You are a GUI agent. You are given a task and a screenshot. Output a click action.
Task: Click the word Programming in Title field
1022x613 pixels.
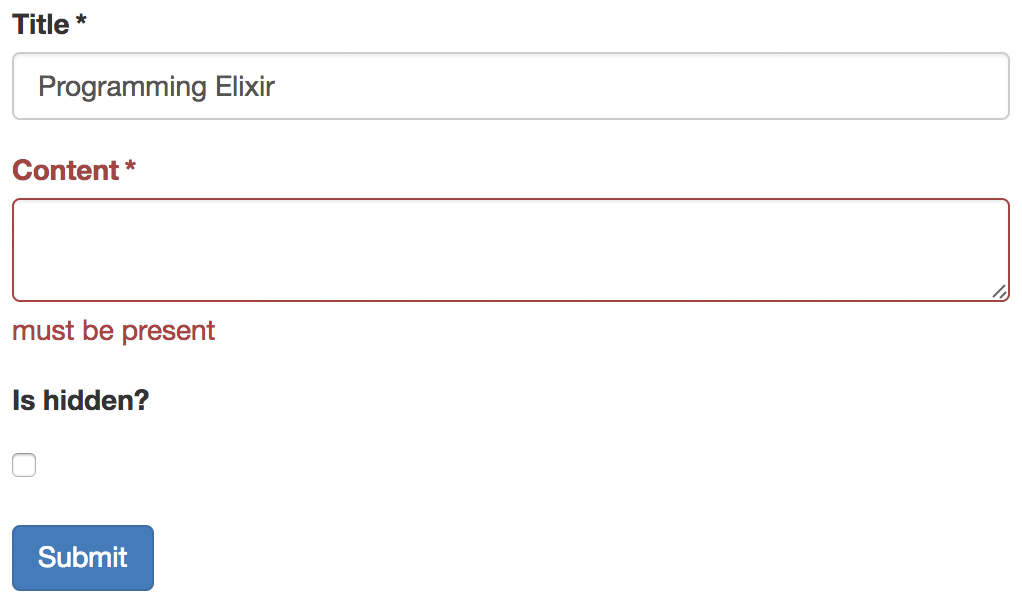point(123,87)
